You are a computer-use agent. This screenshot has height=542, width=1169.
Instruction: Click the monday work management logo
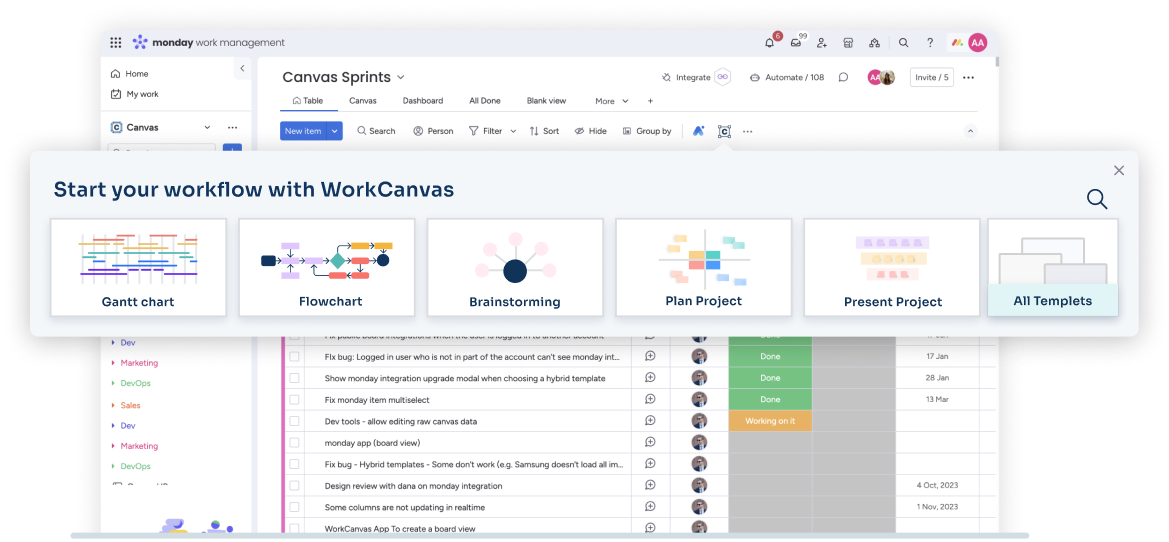point(209,42)
